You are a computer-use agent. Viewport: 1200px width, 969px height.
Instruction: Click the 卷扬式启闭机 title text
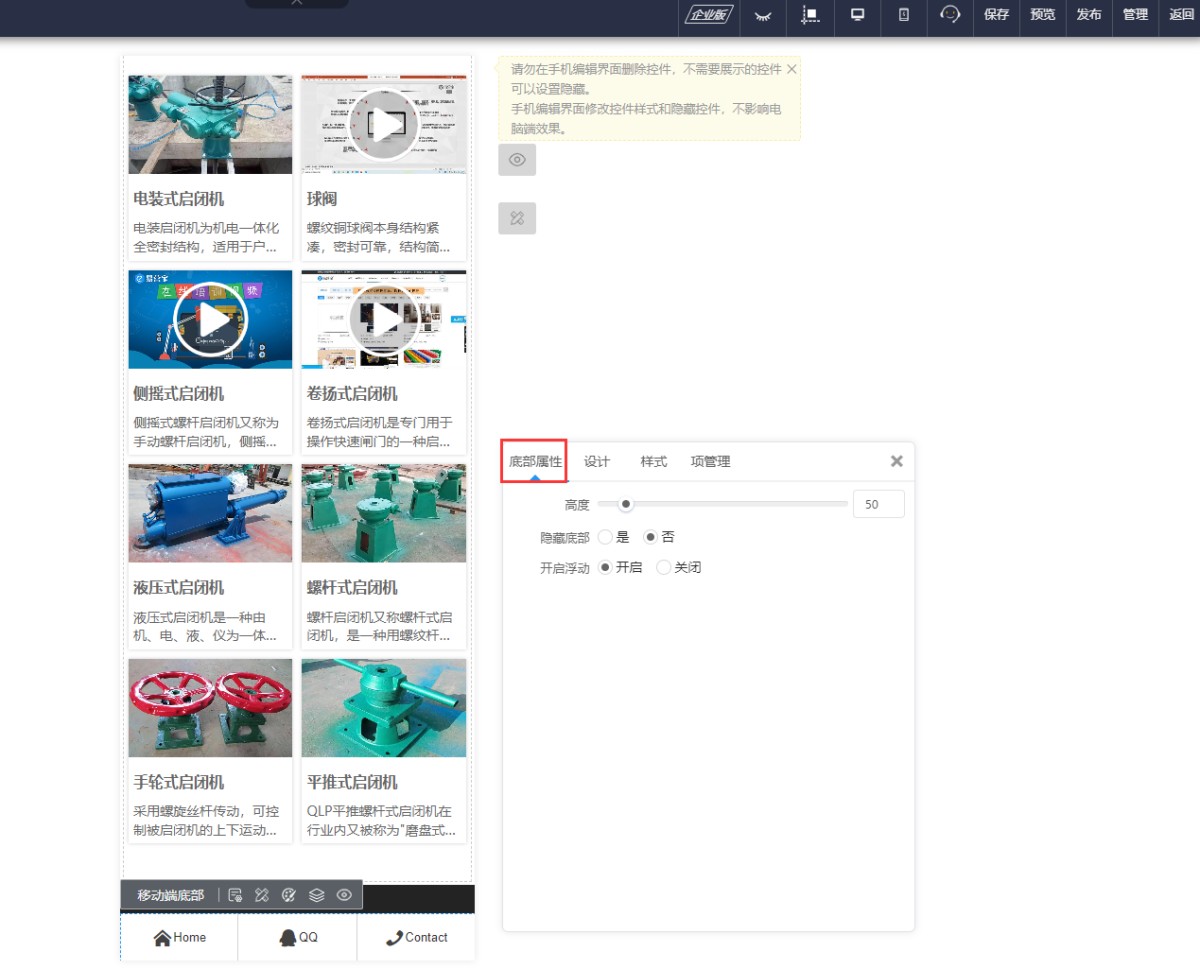click(x=352, y=393)
